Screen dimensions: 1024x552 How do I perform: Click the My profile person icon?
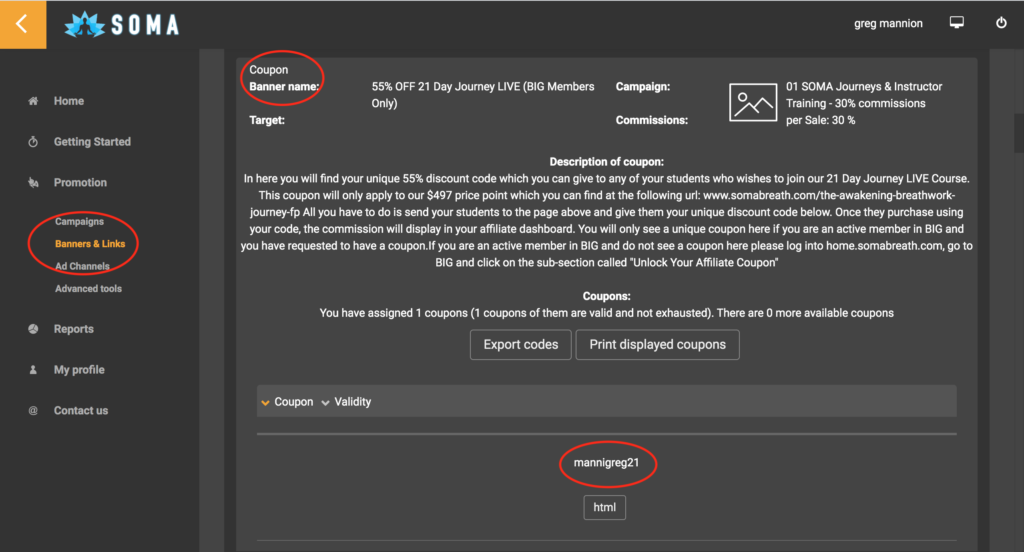[33, 370]
